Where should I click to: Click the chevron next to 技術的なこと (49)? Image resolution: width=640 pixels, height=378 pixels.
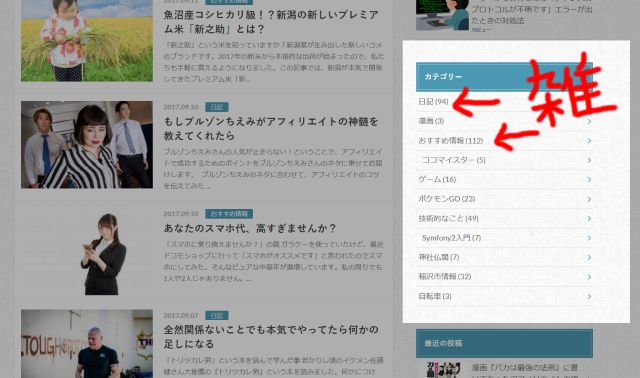[589, 218]
